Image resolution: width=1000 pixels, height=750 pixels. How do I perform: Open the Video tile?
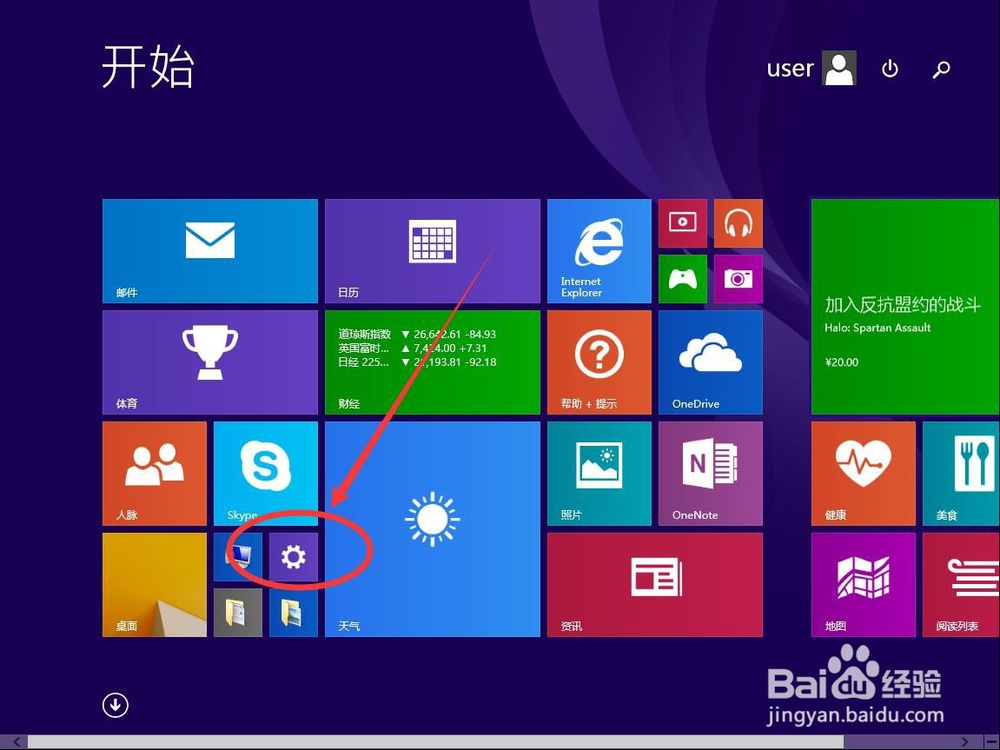click(x=682, y=223)
